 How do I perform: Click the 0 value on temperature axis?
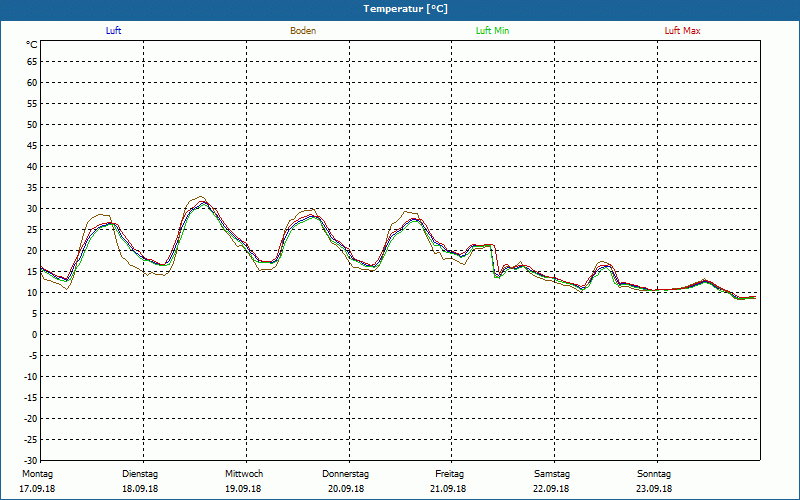coord(35,335)
